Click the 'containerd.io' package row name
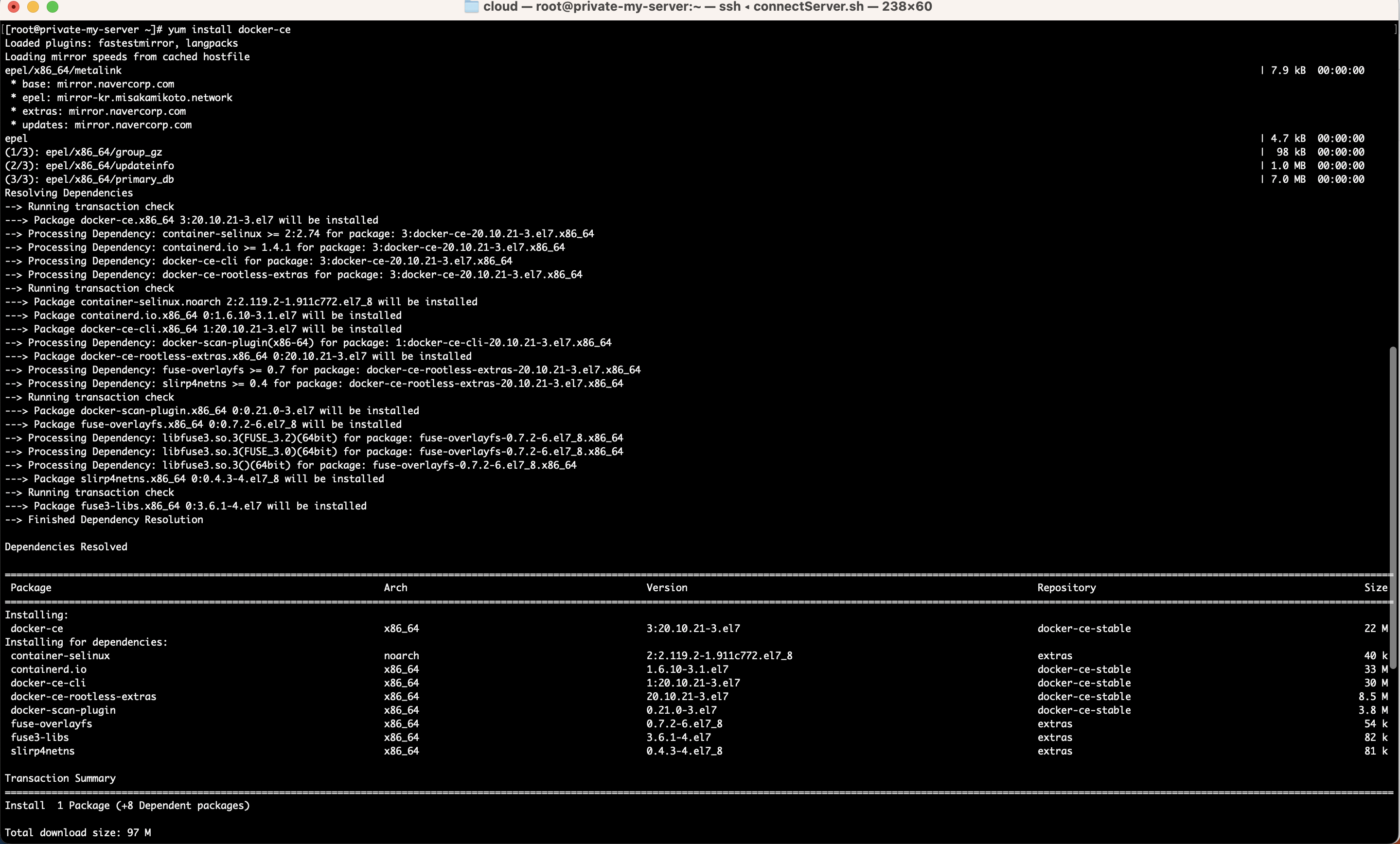Image resolution: width=1400 pixels, height=844 pixels. (48, 669)
